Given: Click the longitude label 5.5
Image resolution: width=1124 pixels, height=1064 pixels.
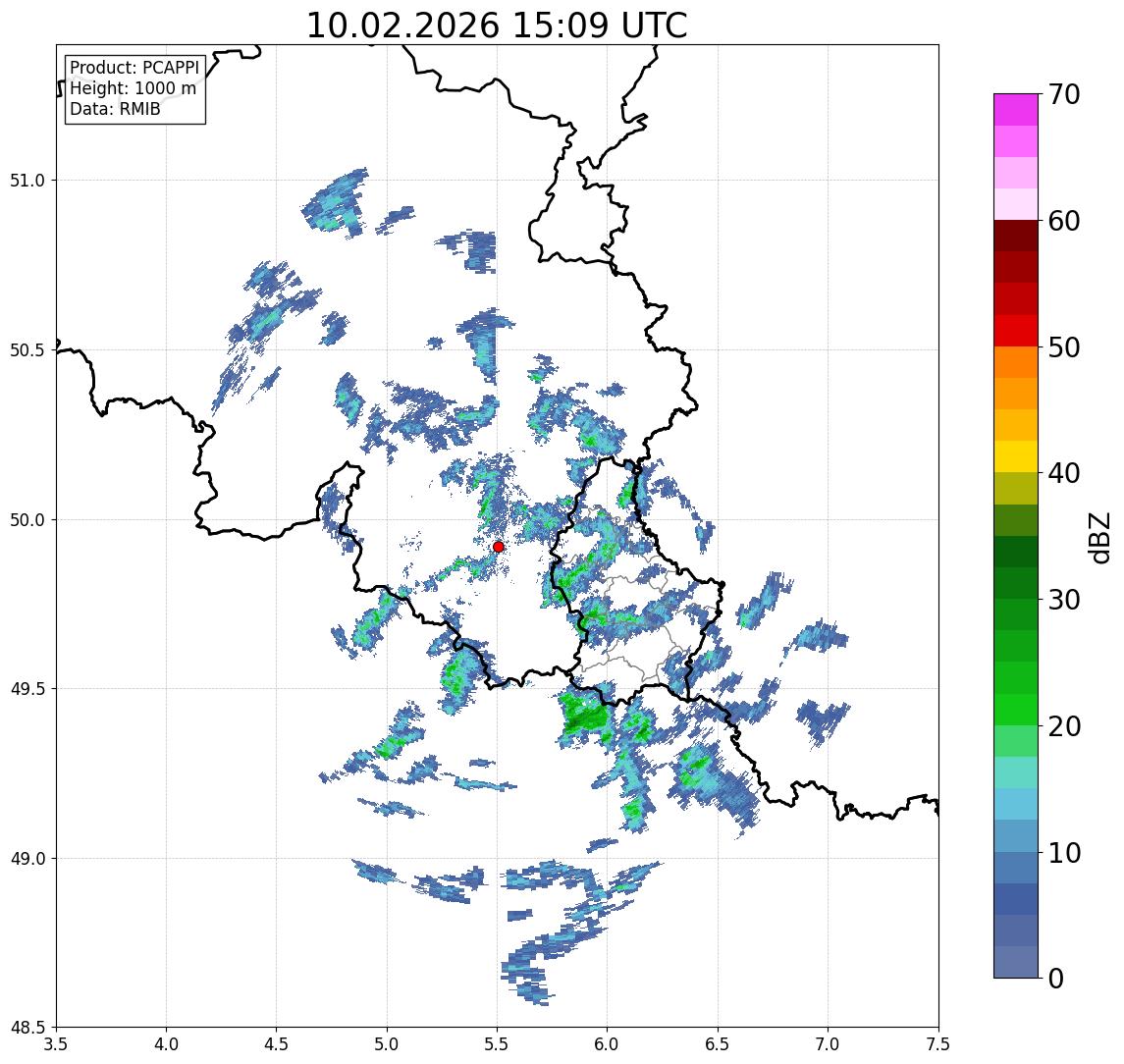Looking at the screenshot, I should [498, 1044].
